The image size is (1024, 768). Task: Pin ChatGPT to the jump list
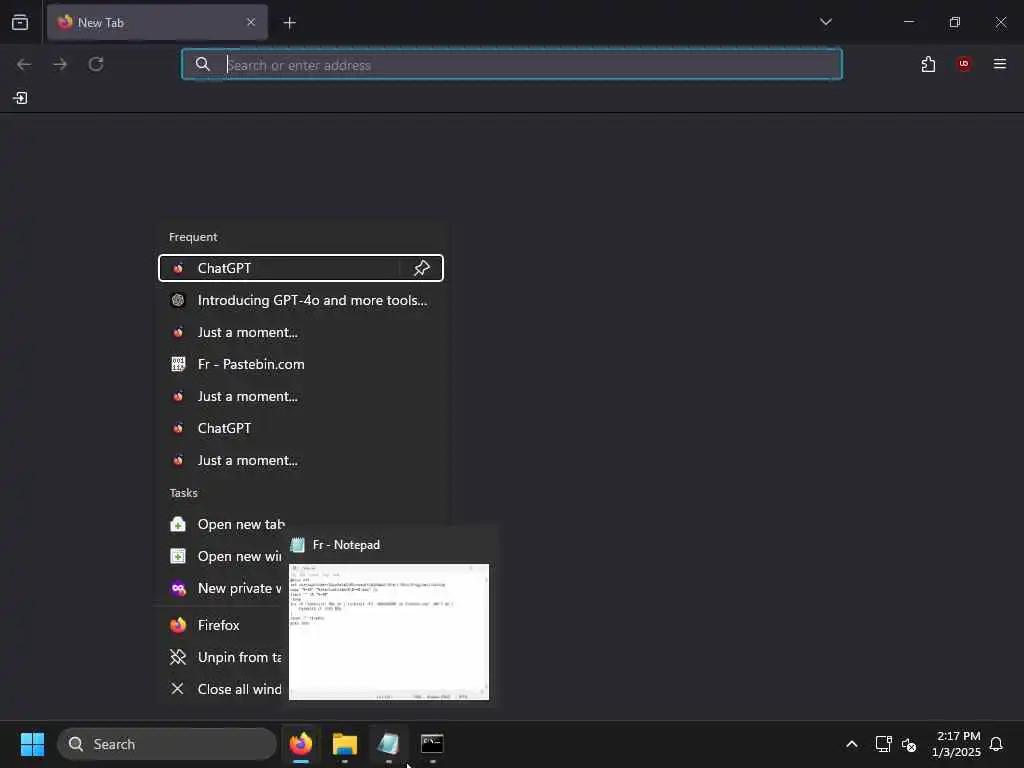click(422, 268)
